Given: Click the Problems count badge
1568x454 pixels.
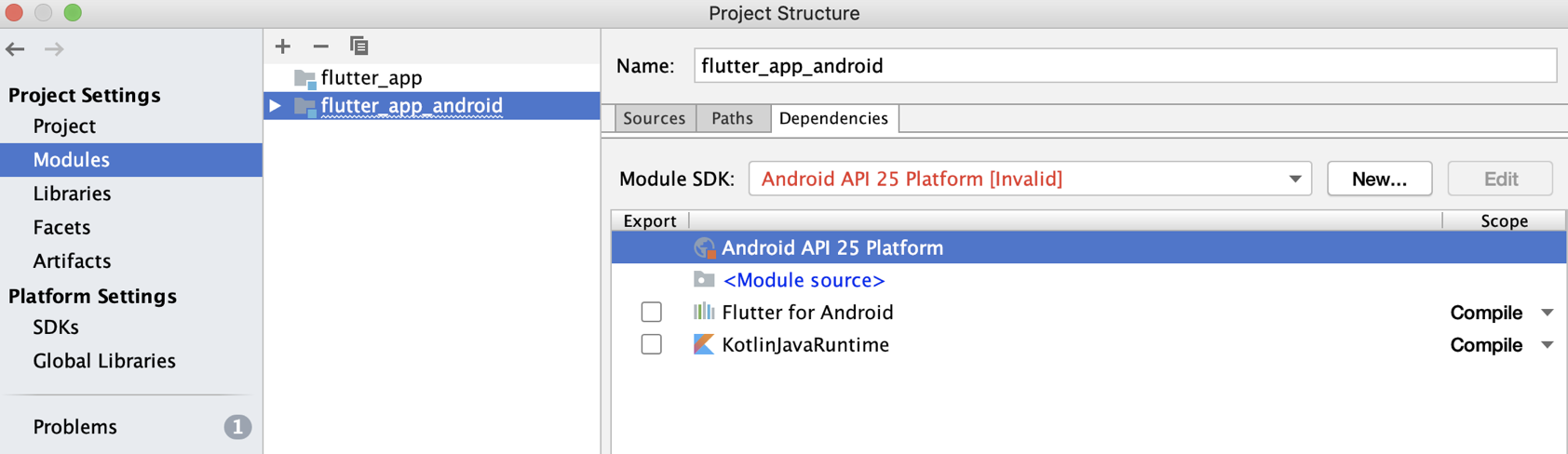Looking at the screenshot, I should point(237,427).
